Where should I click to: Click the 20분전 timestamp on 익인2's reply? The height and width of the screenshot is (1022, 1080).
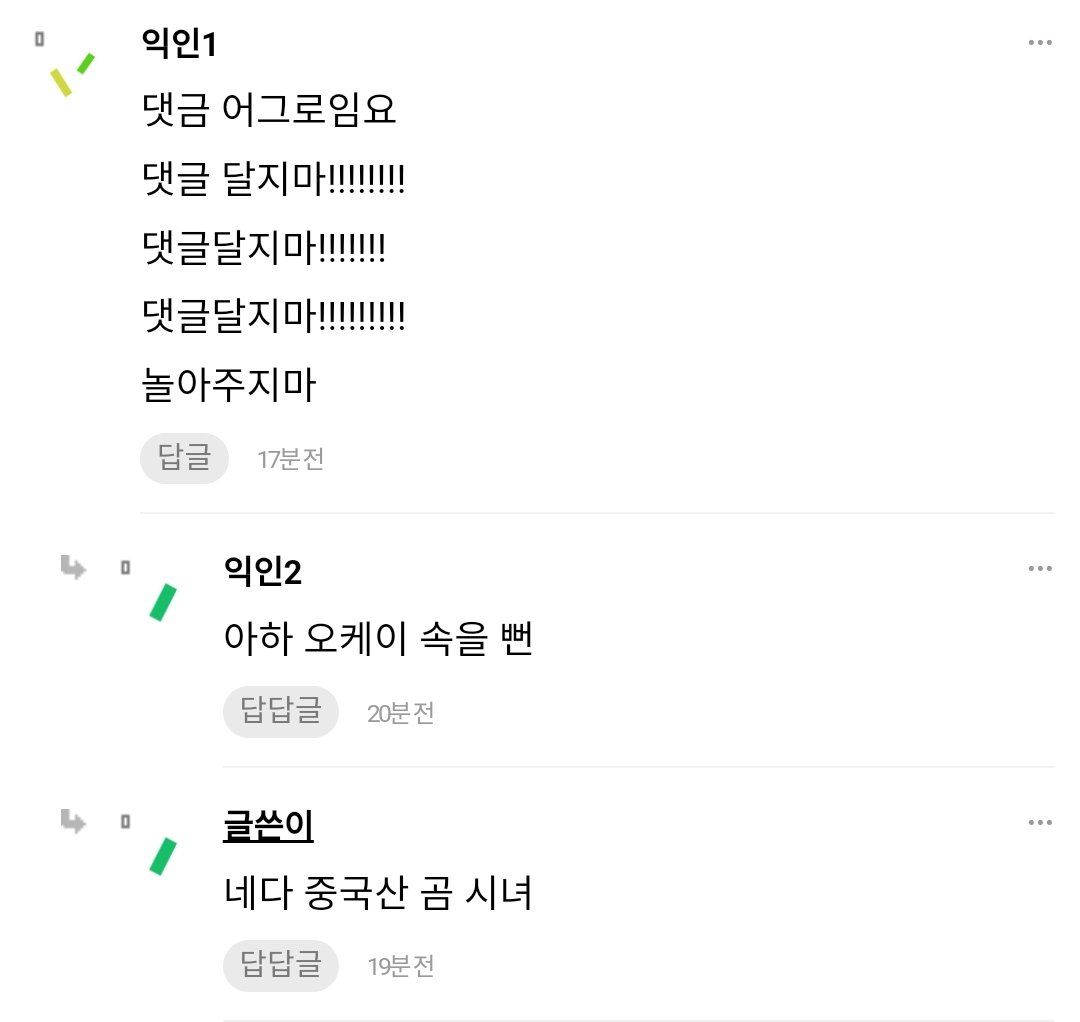pyautogui.click(x=398, y=712)
